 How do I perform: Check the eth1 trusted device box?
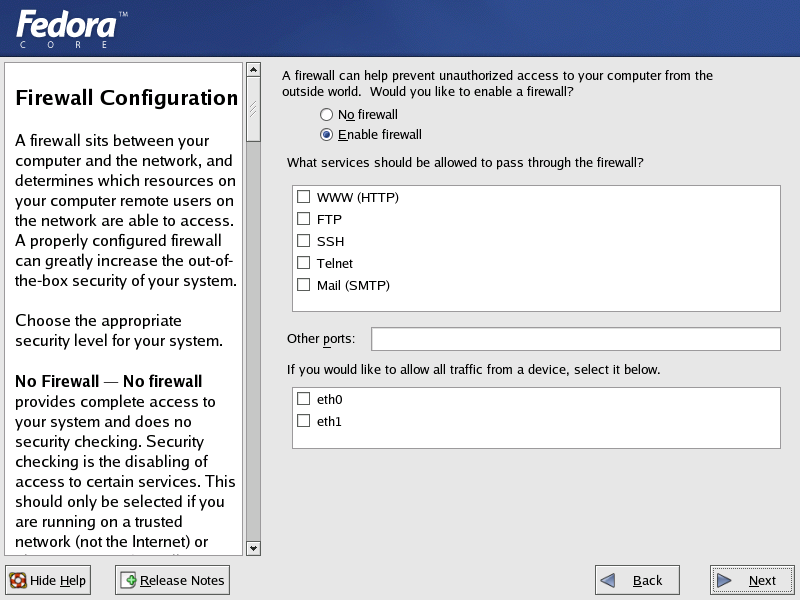click(304, 421)
